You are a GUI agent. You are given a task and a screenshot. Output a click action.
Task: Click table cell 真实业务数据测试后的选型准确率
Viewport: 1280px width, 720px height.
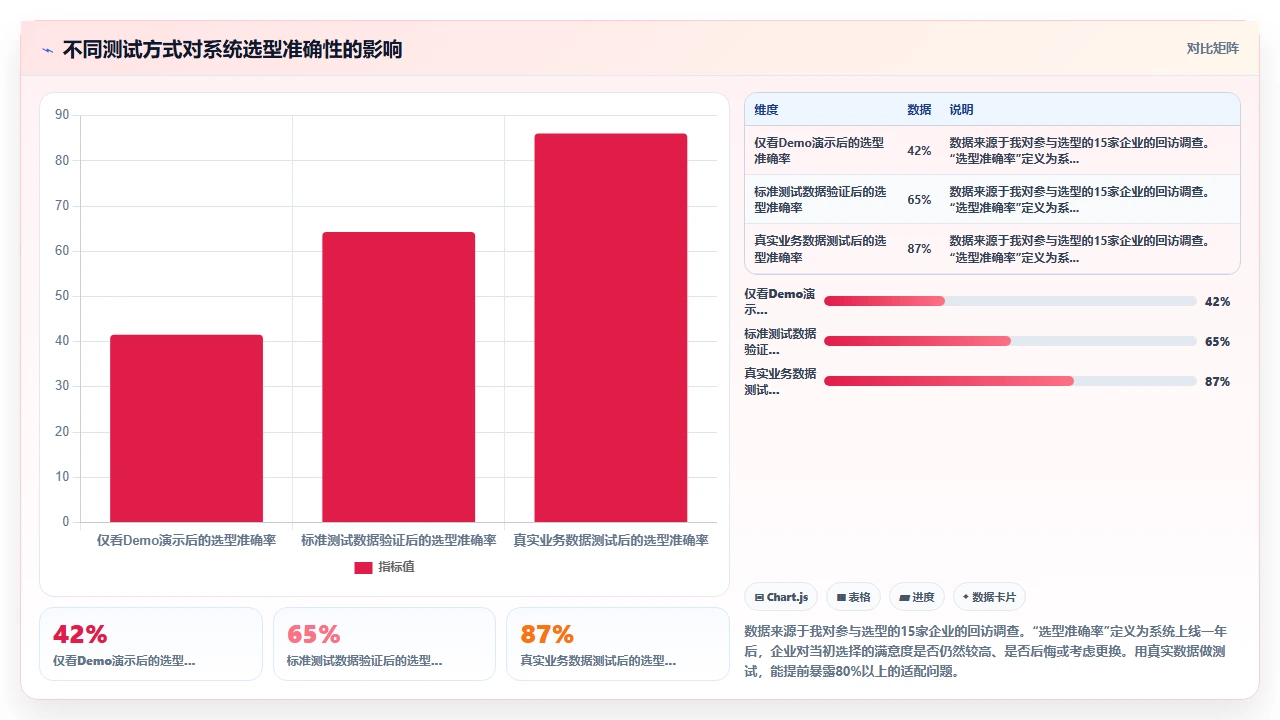[821, 248]
